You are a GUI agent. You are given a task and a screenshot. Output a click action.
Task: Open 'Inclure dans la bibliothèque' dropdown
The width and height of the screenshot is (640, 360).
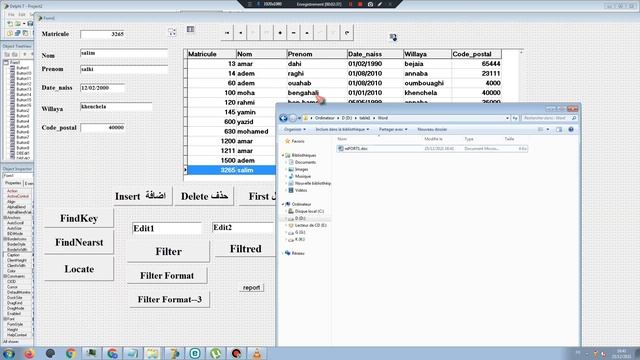point(342,129)
